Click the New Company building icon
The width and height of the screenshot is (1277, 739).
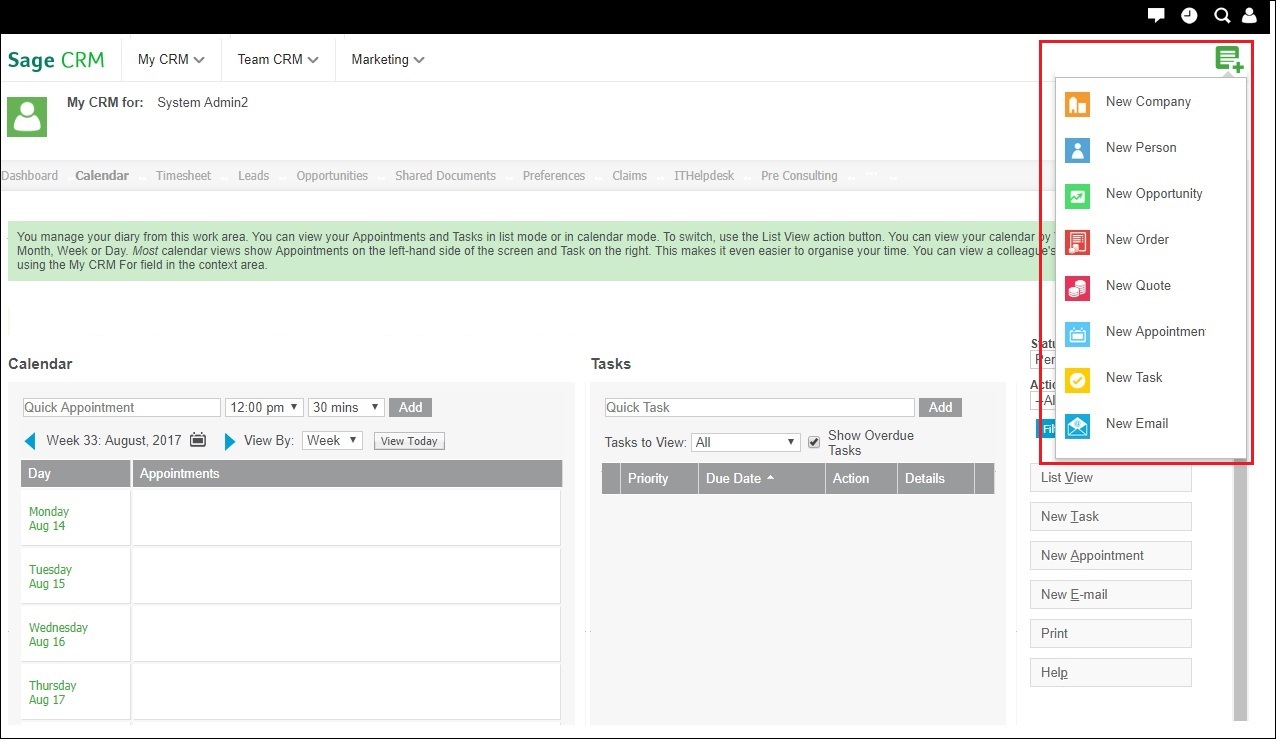[1077, 104]
